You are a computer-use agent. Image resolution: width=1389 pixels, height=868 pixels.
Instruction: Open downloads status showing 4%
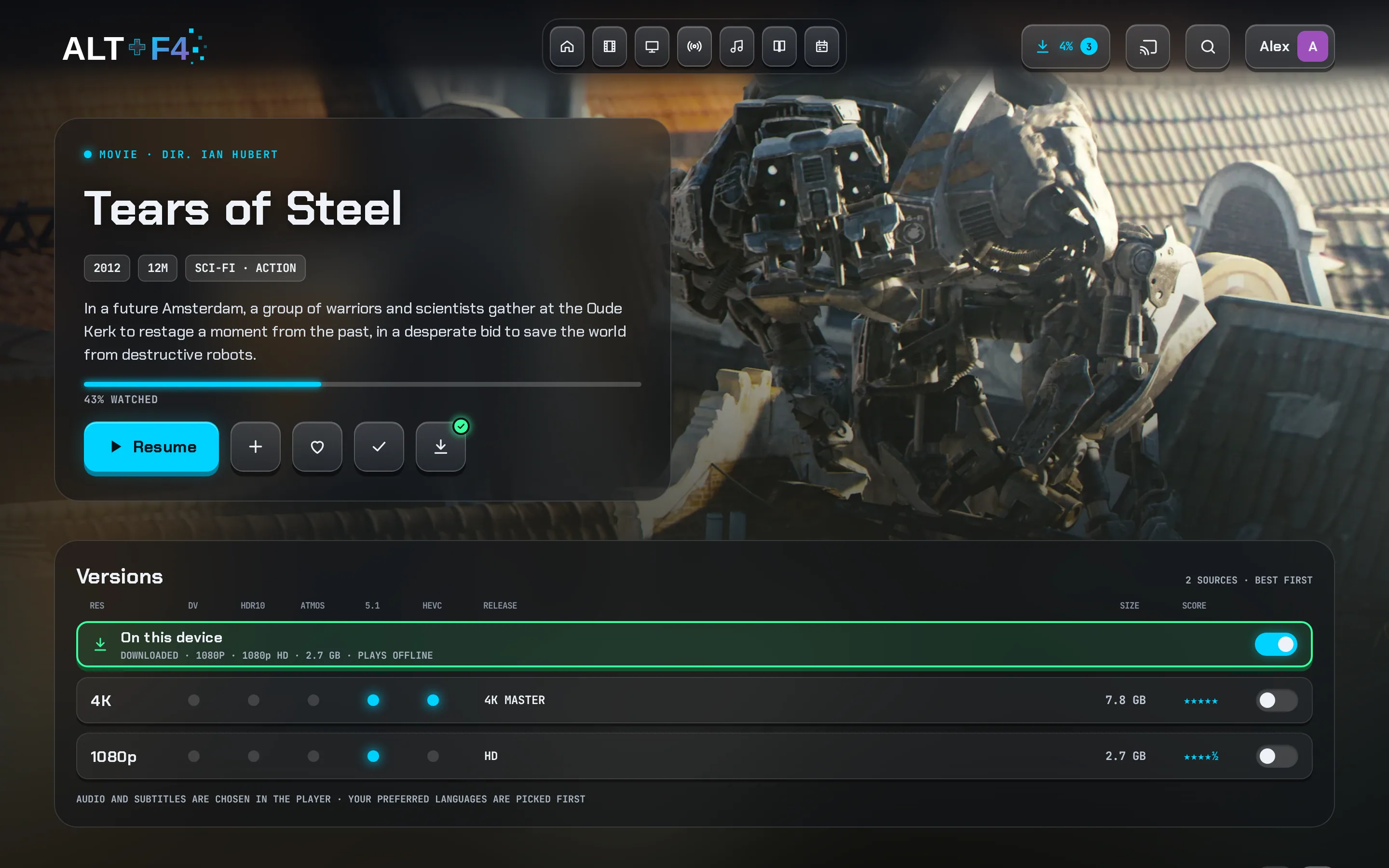[1065, 46]
